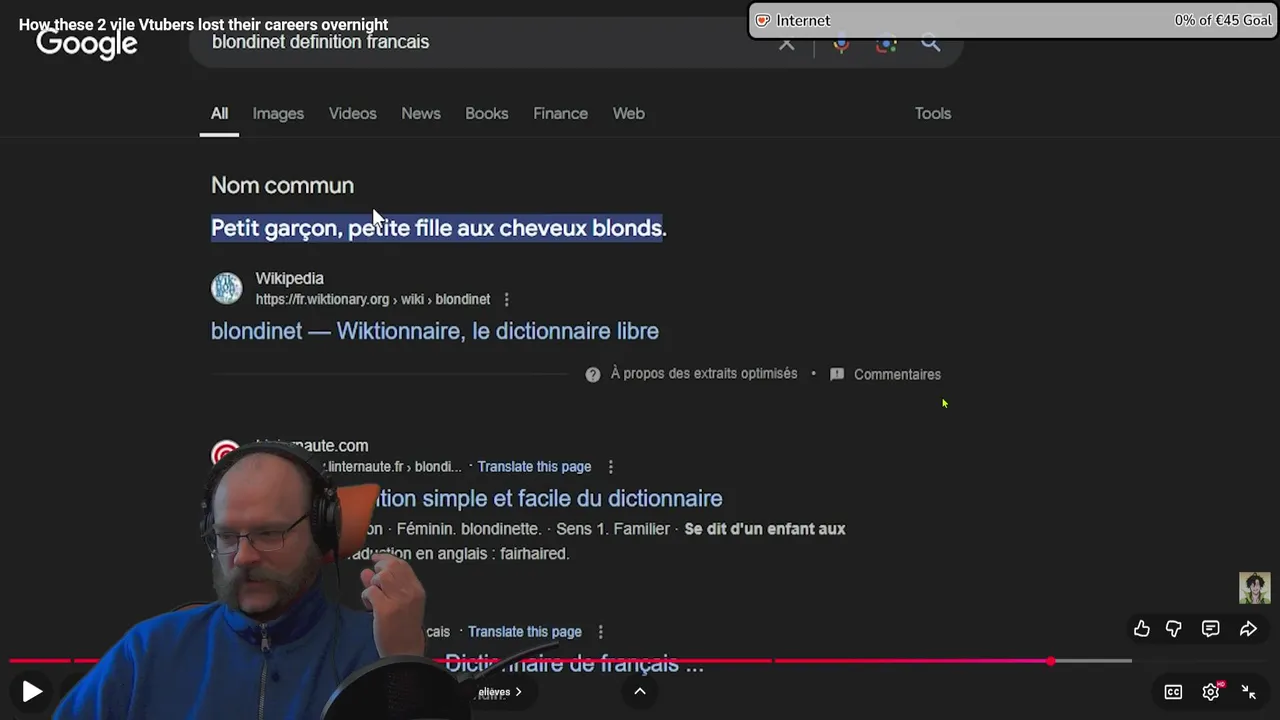Open À propos des extraits optimisés
This screenshot has width=1280, height=720.
(704, 374)
